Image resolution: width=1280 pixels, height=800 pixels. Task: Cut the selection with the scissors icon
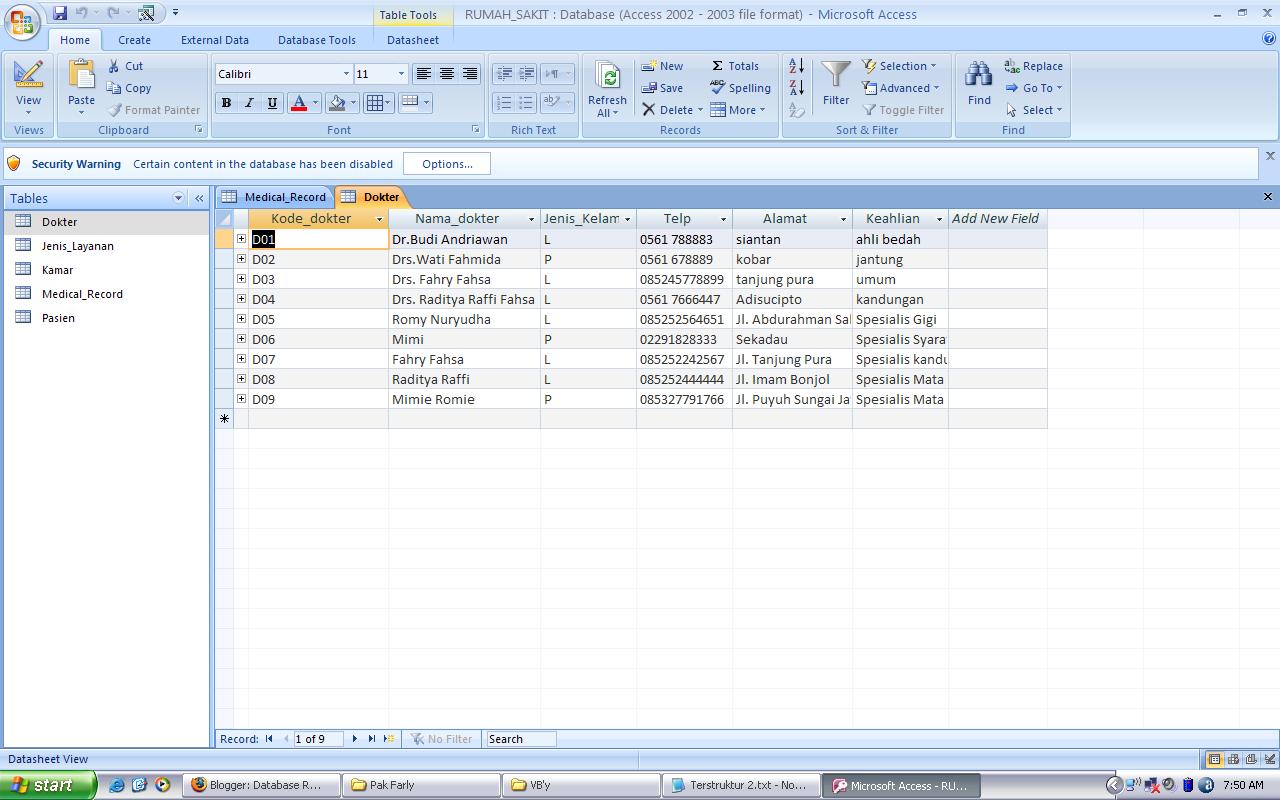(x=126, y=66)
